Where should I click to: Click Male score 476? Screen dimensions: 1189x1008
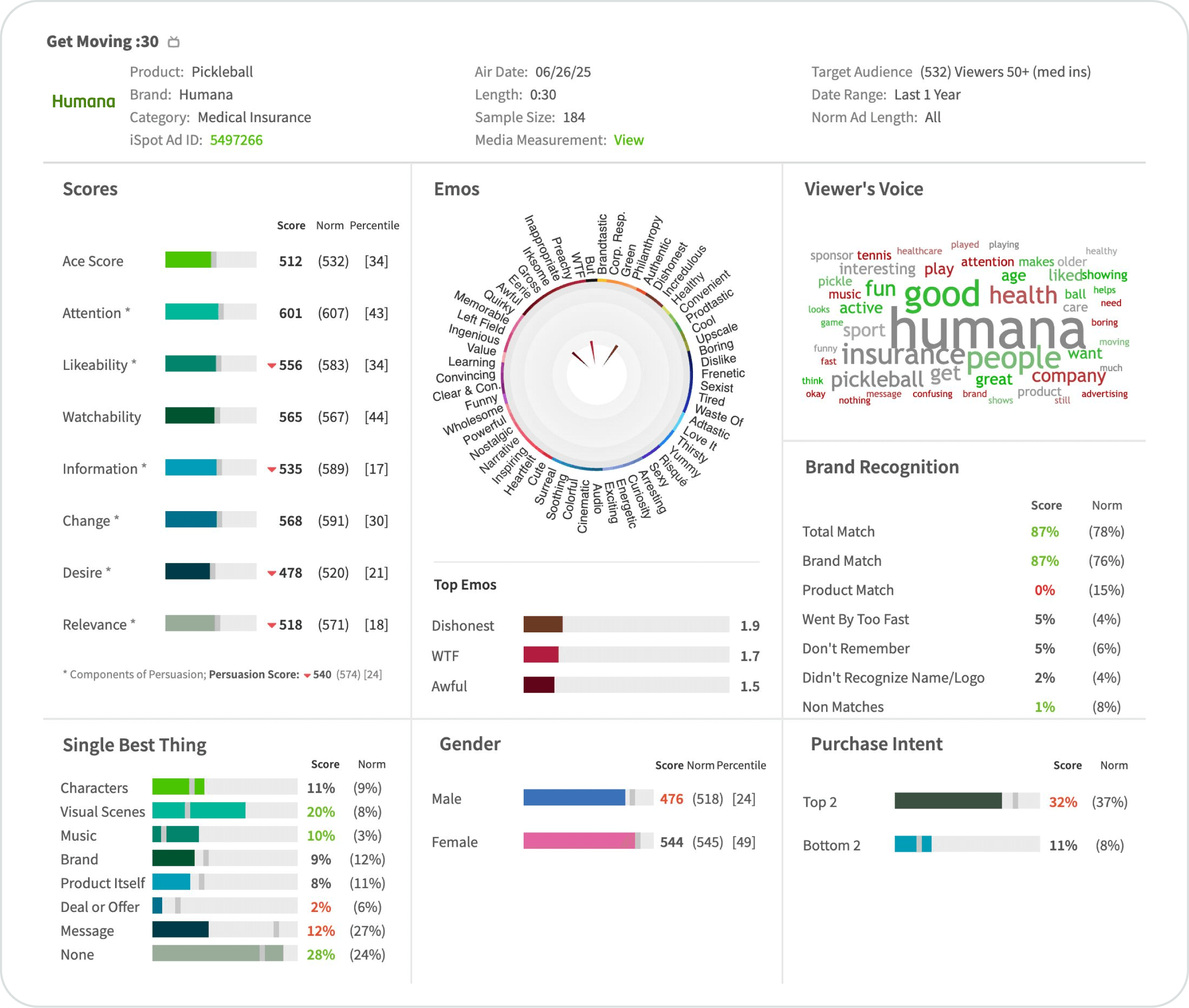(672, 799)
